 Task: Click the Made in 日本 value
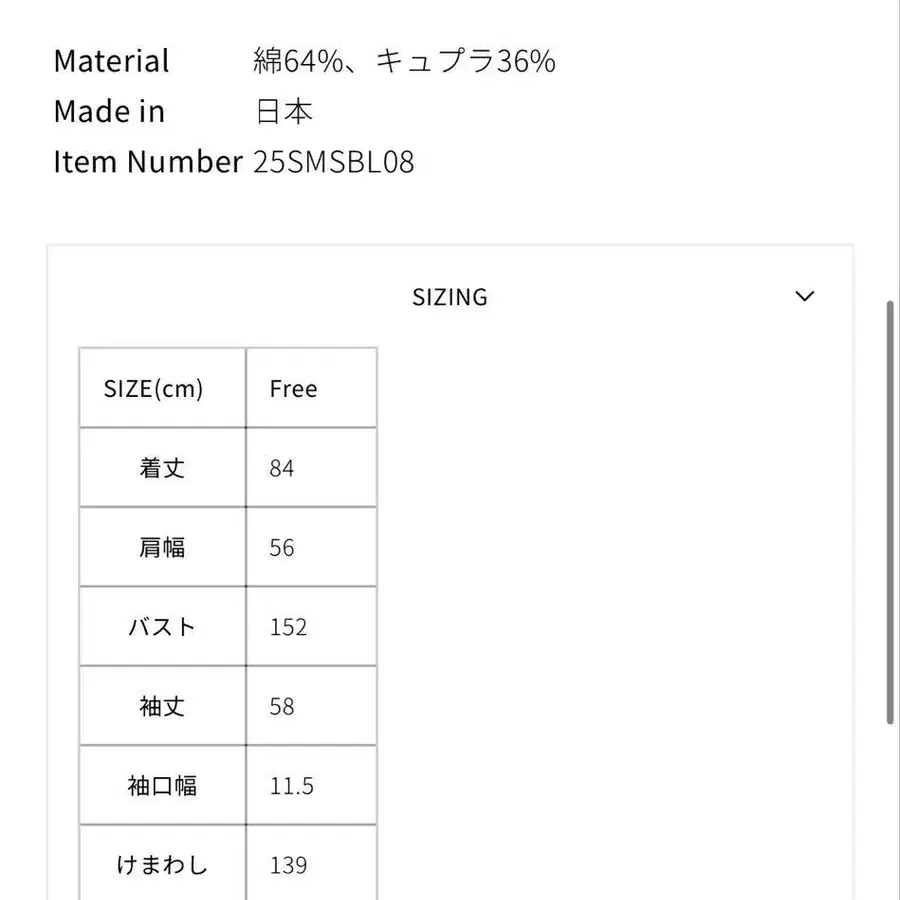[x=285, y=112]
